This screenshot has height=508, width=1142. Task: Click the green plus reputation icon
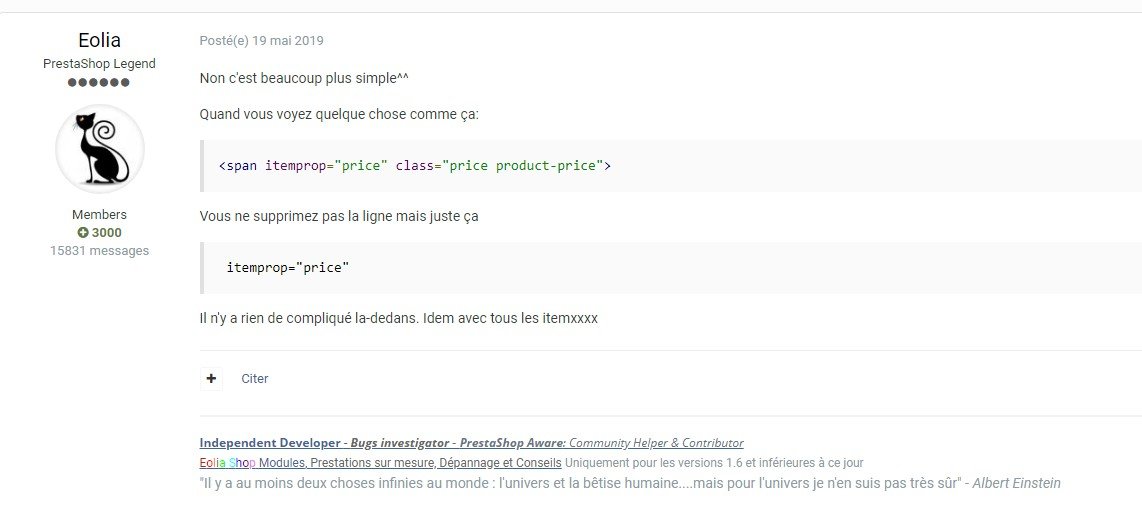[82, 233]
